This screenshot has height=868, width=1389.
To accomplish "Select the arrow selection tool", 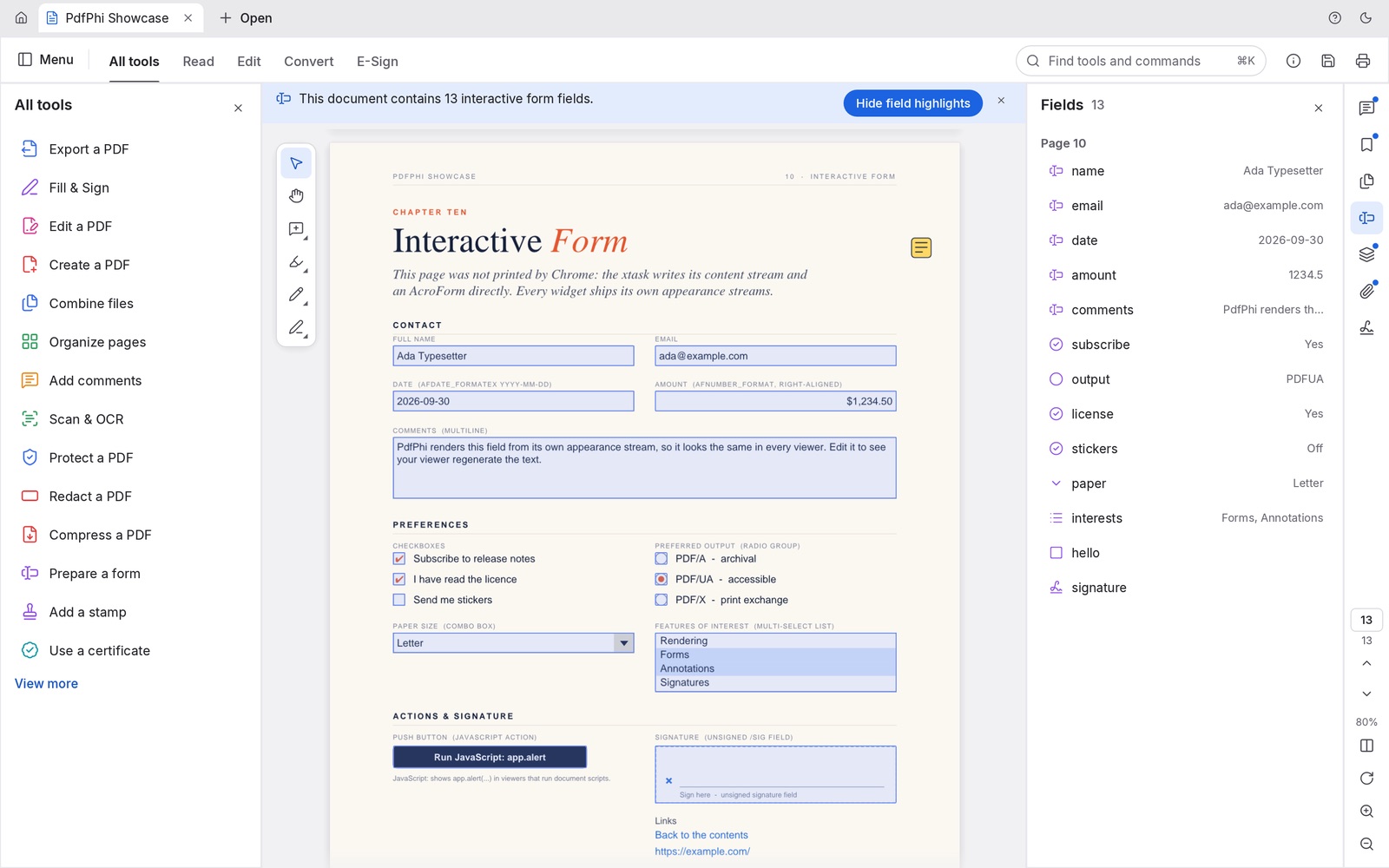I will coord(296,163).
